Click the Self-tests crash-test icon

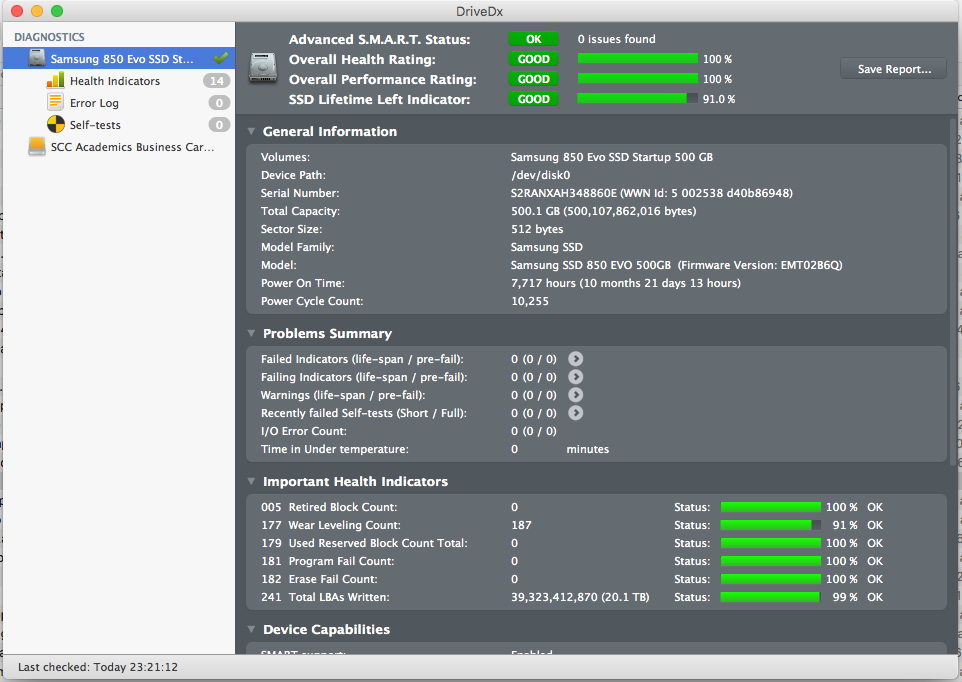[x=55, y=125]
